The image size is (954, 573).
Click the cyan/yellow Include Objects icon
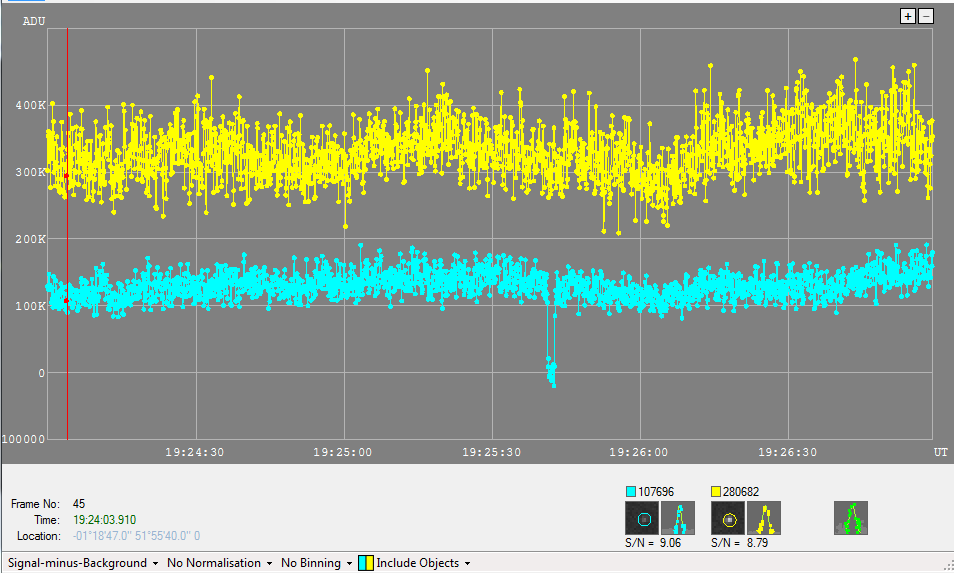[366, 563]
